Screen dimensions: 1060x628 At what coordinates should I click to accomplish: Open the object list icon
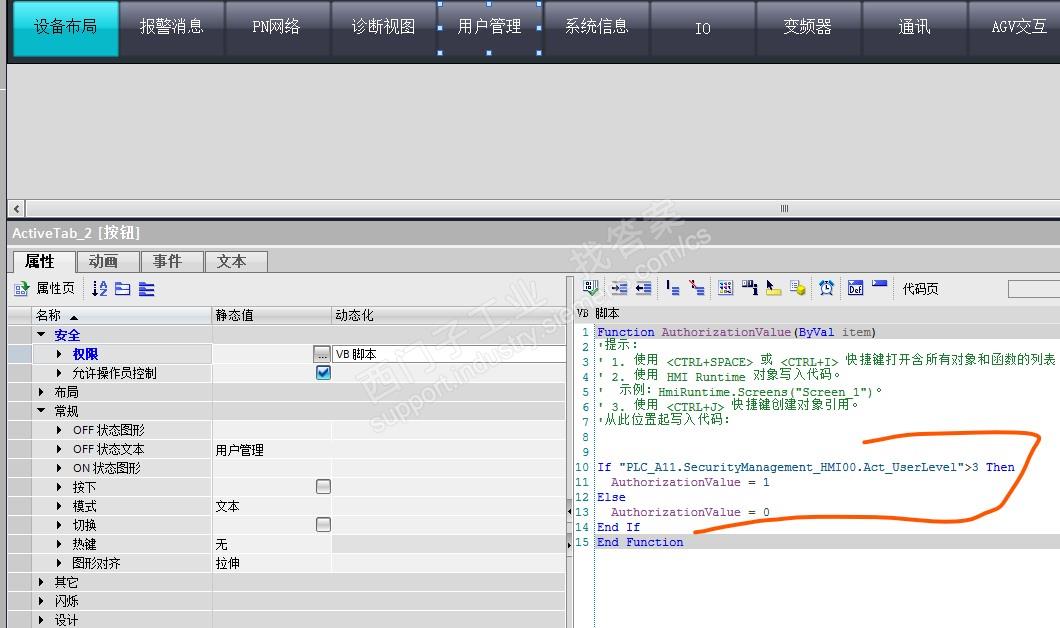(x=725, y=288)
